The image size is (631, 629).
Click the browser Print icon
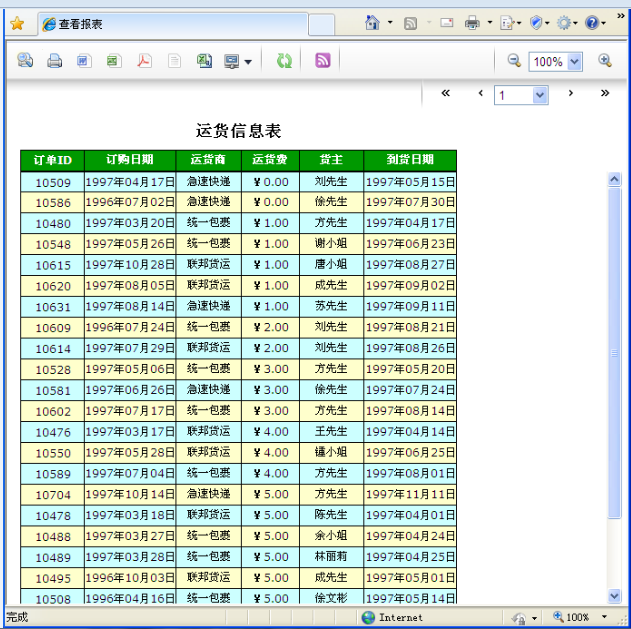click(472, 23)
